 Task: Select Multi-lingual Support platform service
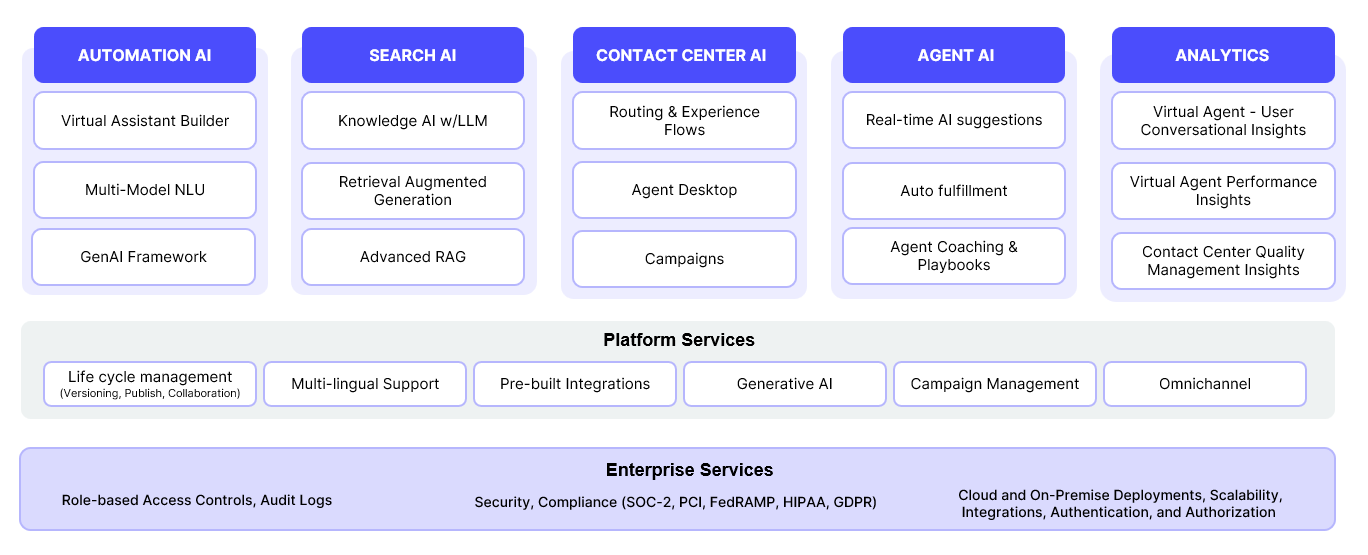pos(365,384)
